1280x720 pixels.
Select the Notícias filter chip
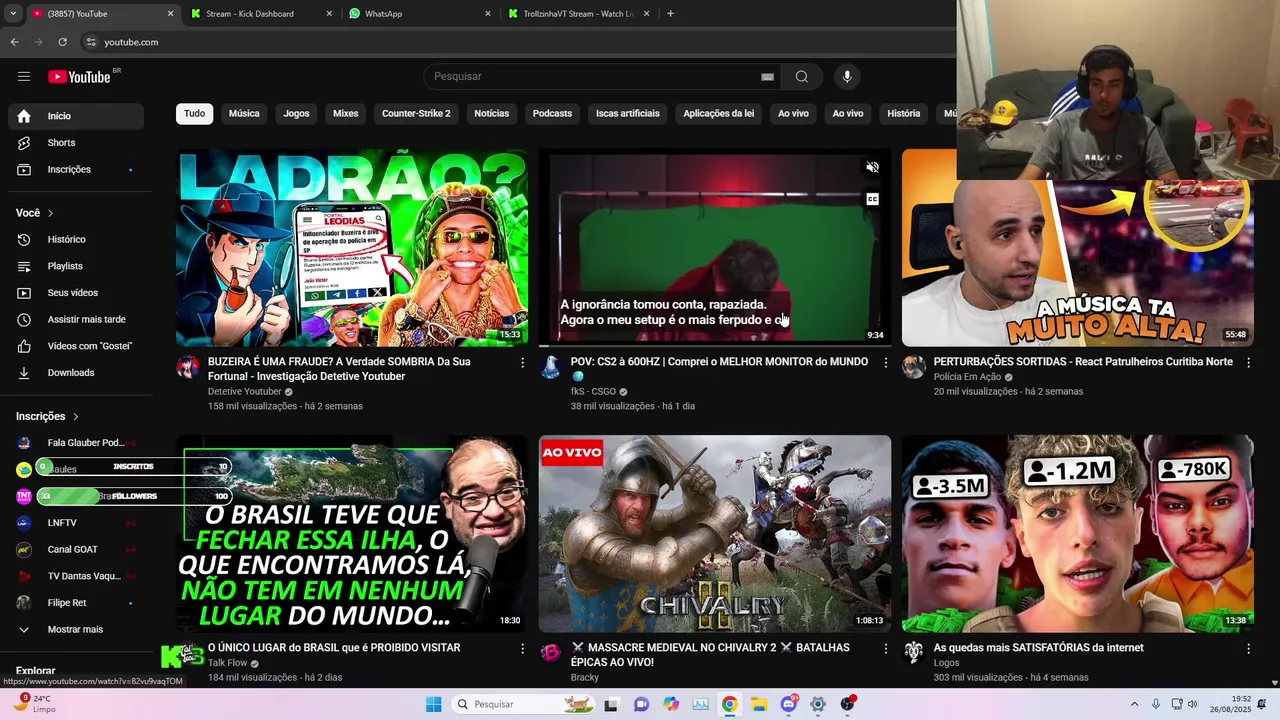coord(491,114)
